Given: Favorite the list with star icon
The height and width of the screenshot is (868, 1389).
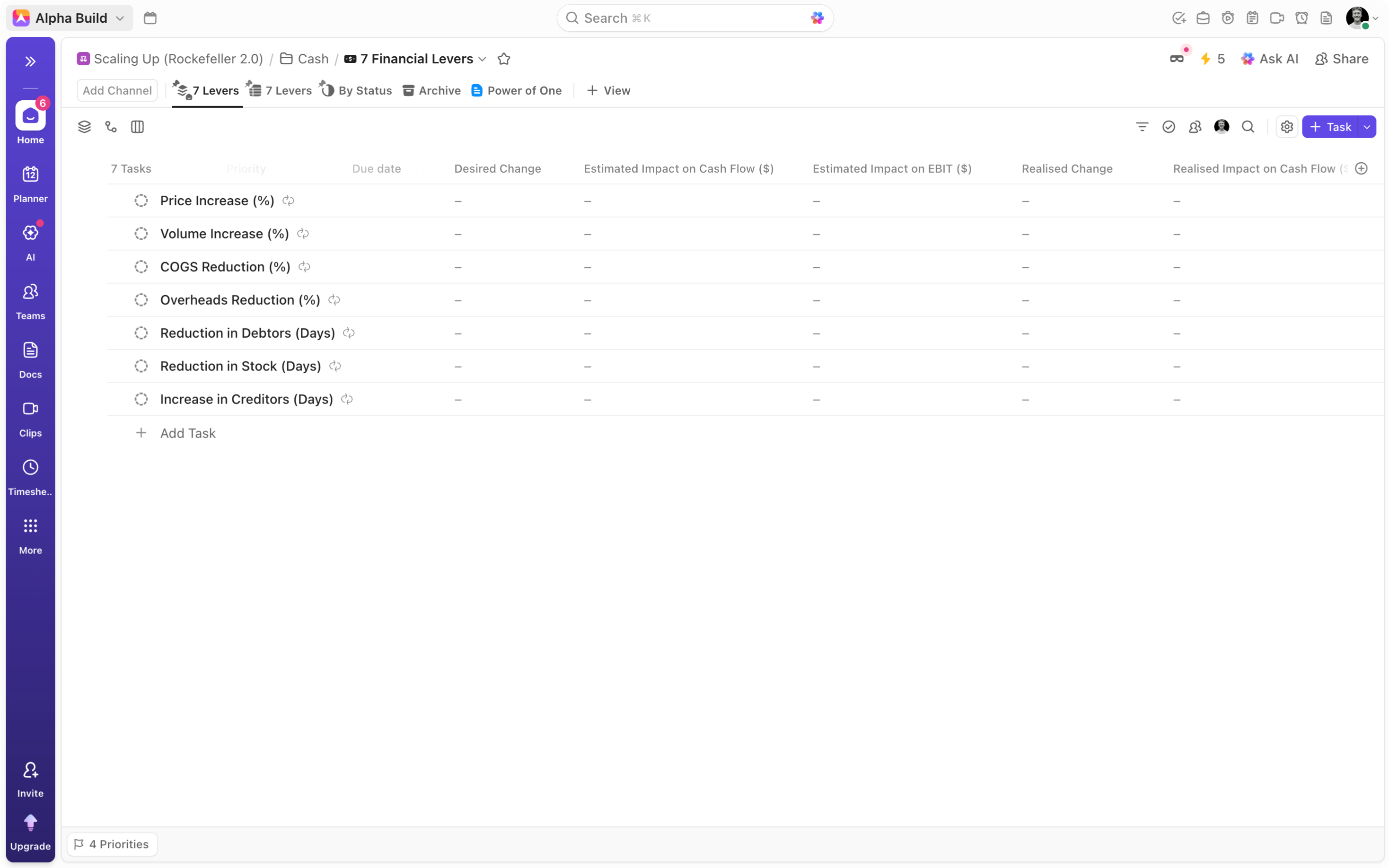Looking at the screenshot, I should coord(503,59).
